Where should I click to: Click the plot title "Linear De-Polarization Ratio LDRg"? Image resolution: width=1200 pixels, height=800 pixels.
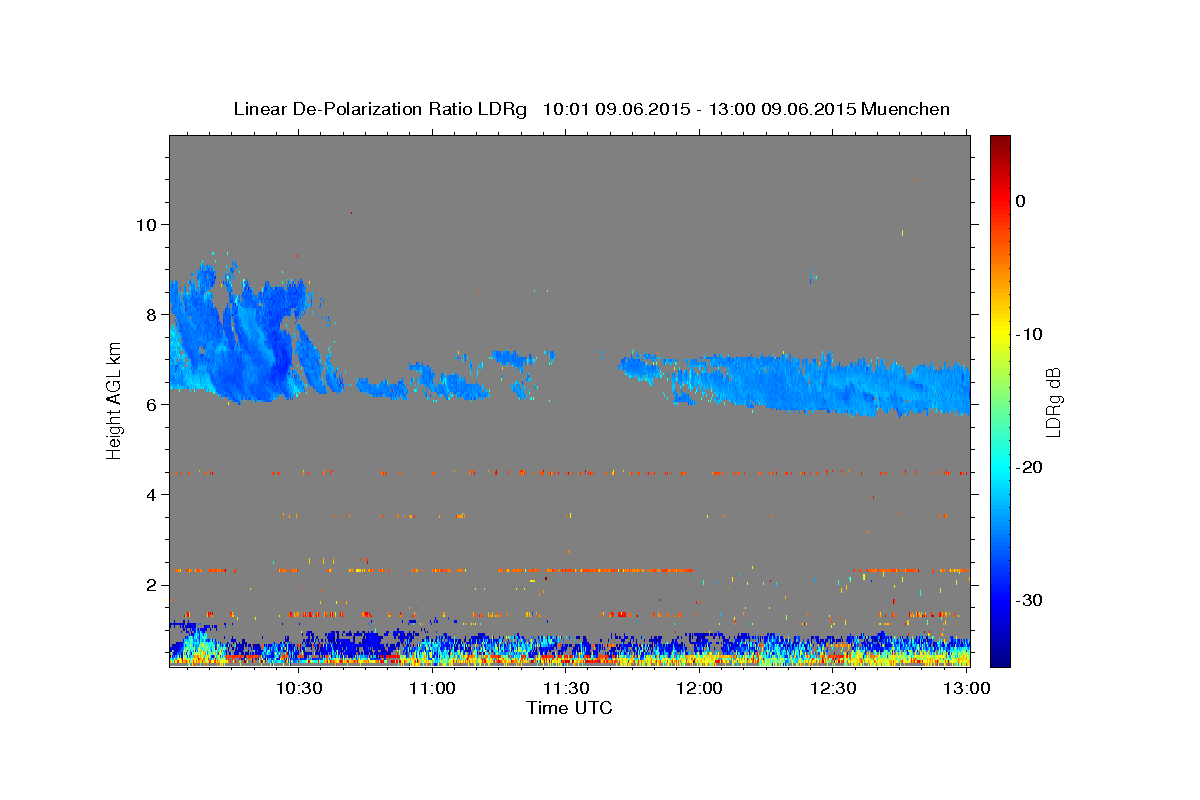[x=379, y=109]
